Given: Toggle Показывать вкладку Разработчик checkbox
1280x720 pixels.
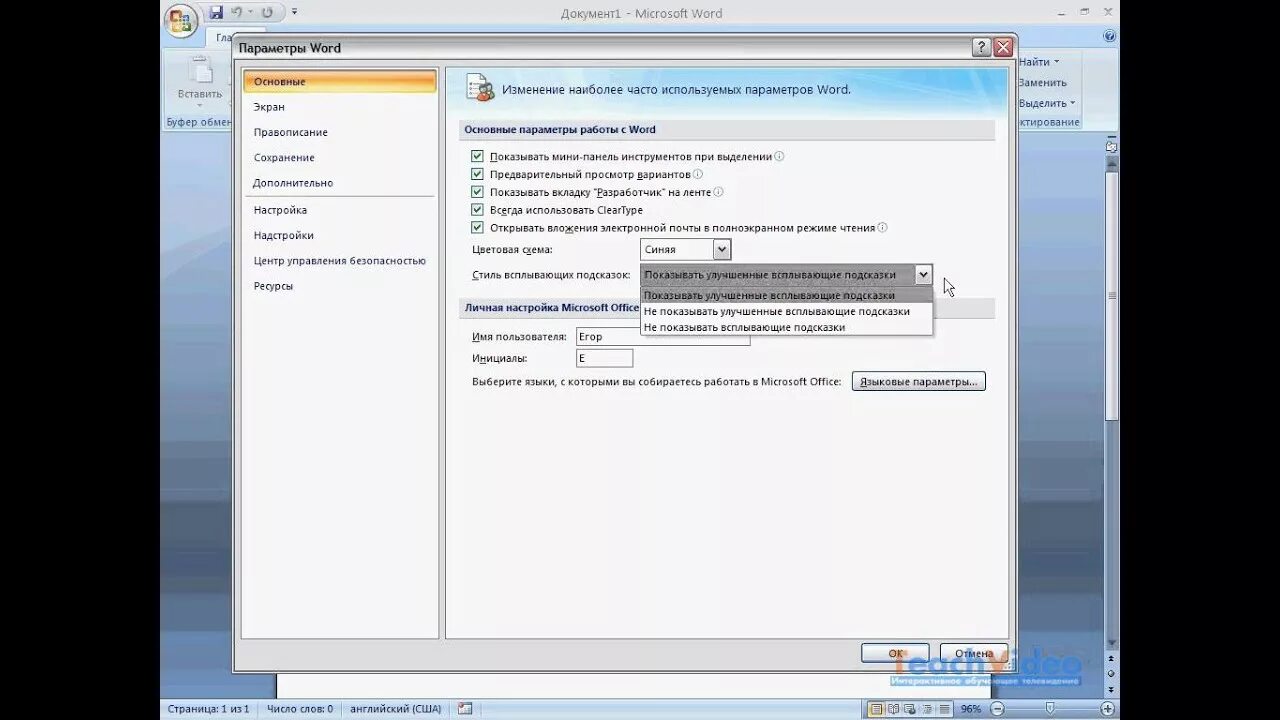Looking at the screenshot, I should coord(477,192).
